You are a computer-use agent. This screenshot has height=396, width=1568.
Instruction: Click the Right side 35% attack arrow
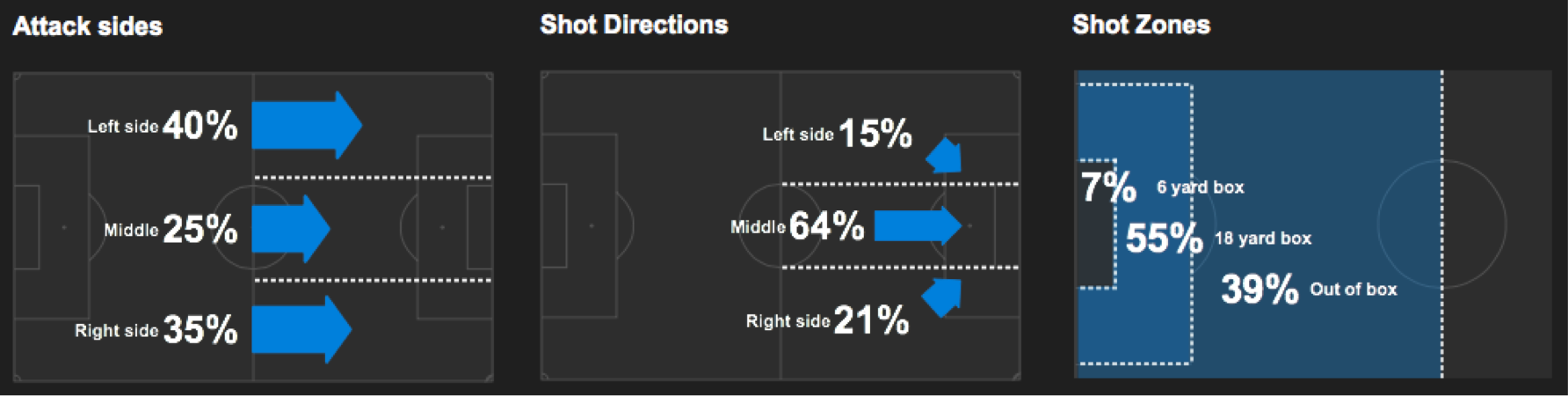click(x=301, y=329)
